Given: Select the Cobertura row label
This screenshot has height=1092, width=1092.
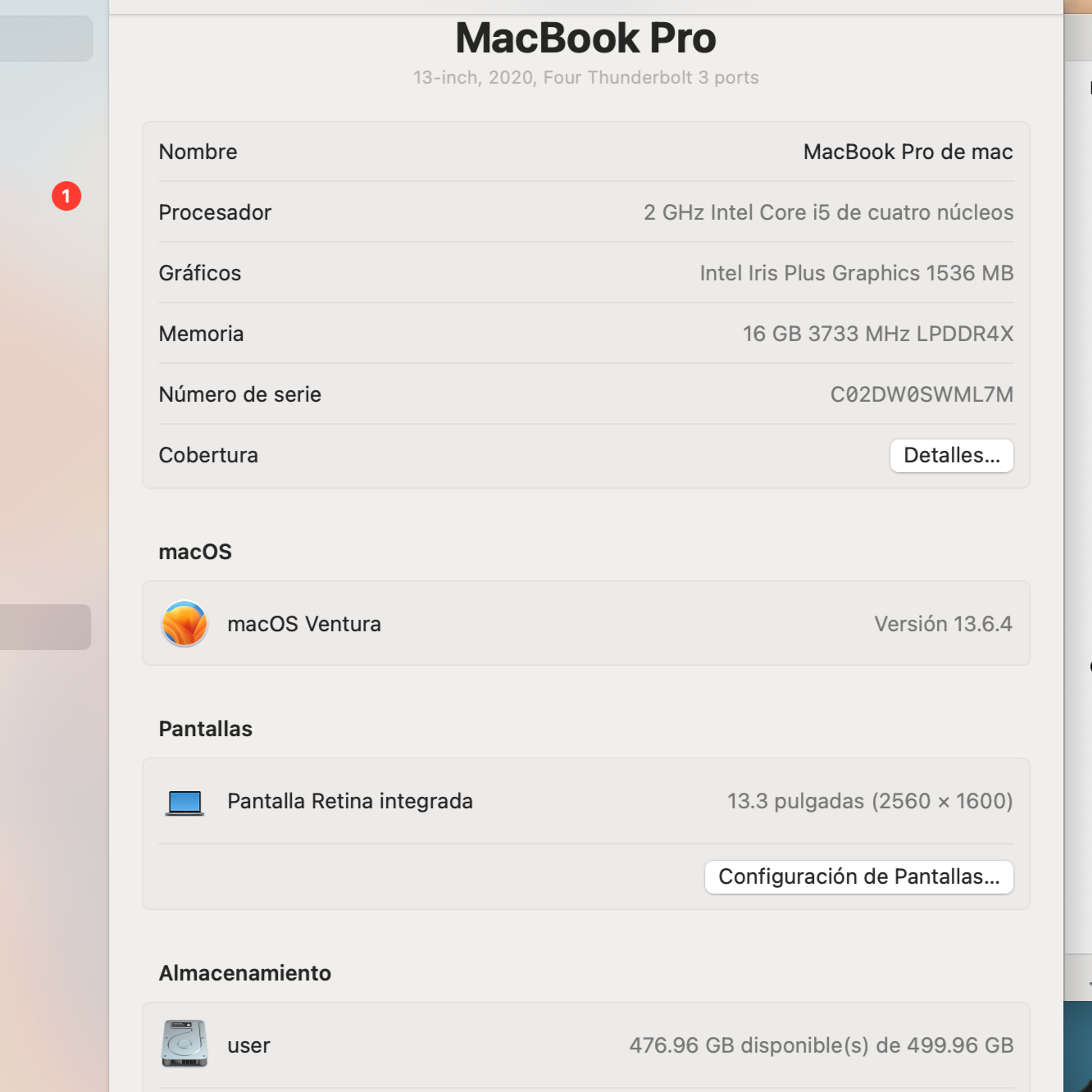Looking at the screenshot, I should point(208,456).
